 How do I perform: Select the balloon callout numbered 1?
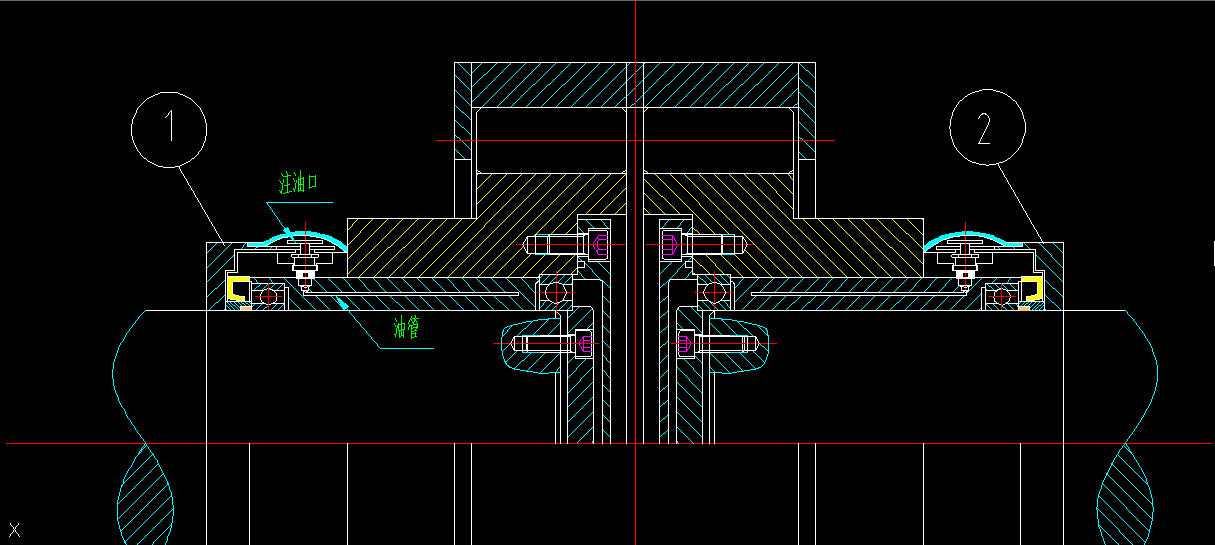click(168, 127)
